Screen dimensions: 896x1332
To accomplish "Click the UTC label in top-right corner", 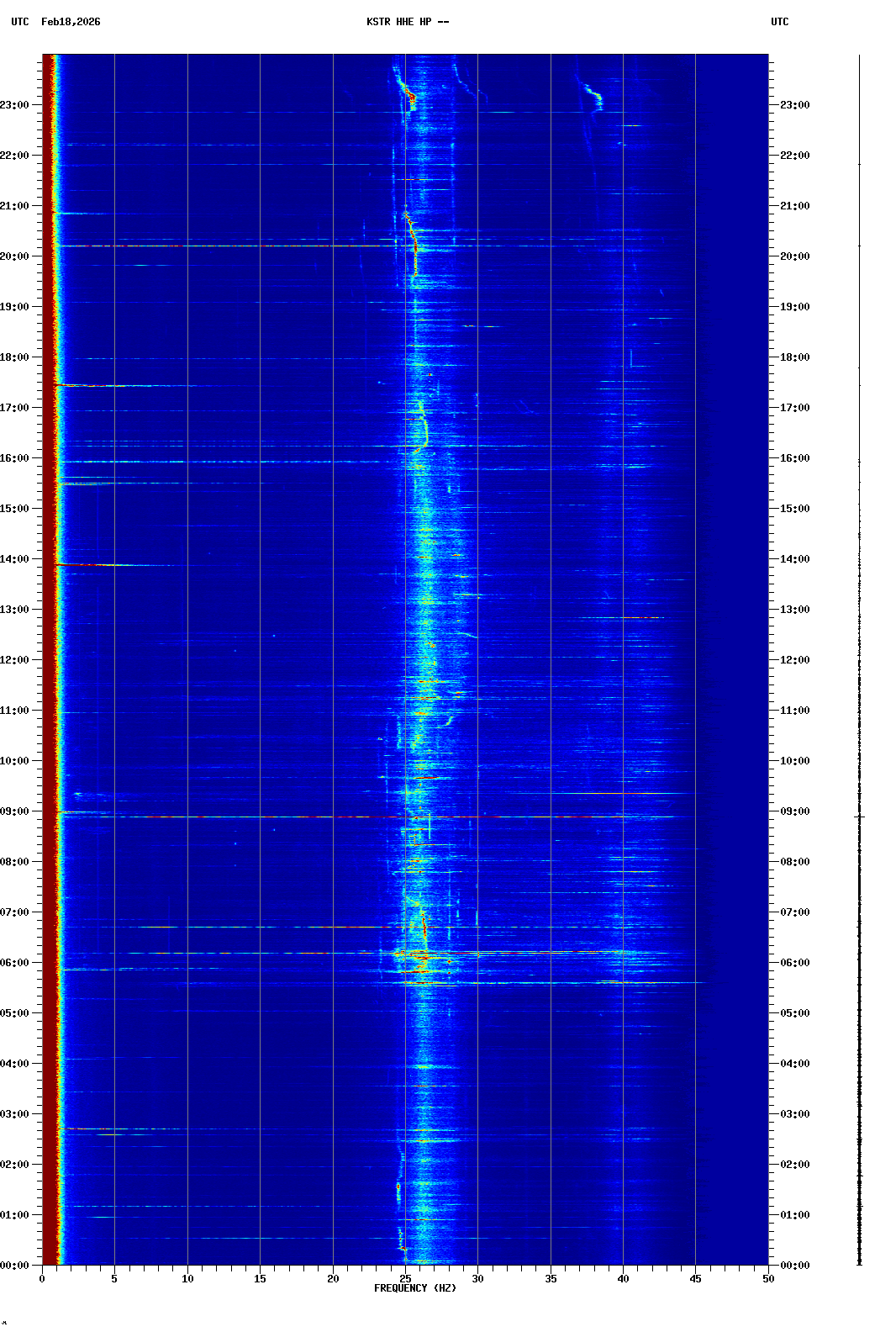I will tap(779, 22).
